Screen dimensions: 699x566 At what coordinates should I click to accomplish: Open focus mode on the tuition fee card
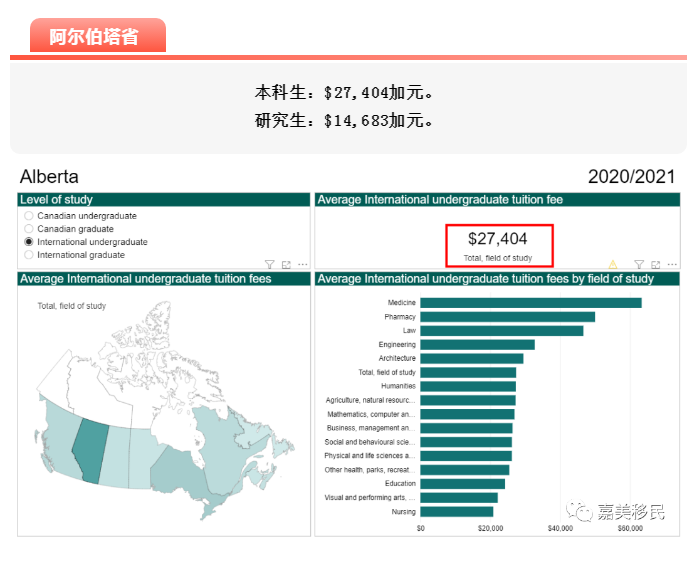(655, 265)
